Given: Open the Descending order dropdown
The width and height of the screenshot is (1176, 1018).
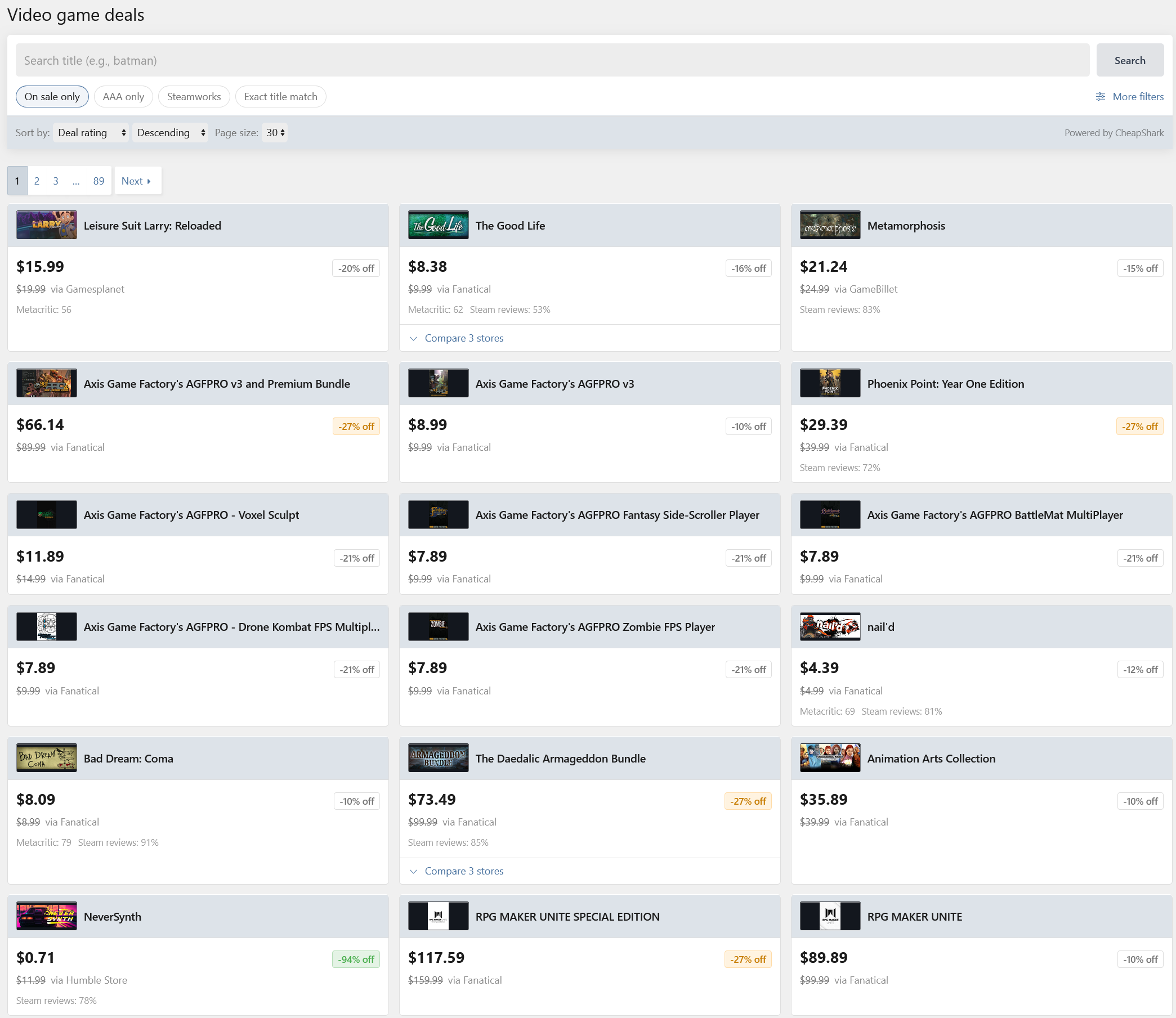Looking at the screenshot, I should coord(170,132).
